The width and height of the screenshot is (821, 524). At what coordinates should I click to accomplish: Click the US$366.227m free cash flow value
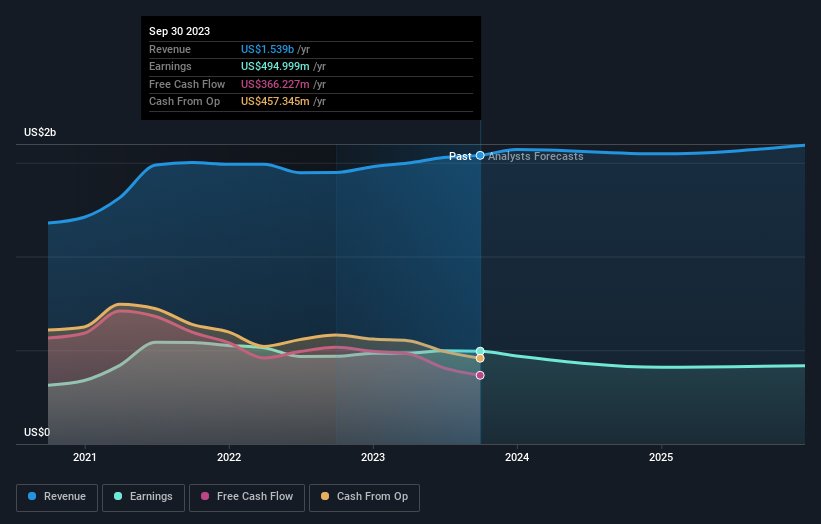[x=275, y=84]
